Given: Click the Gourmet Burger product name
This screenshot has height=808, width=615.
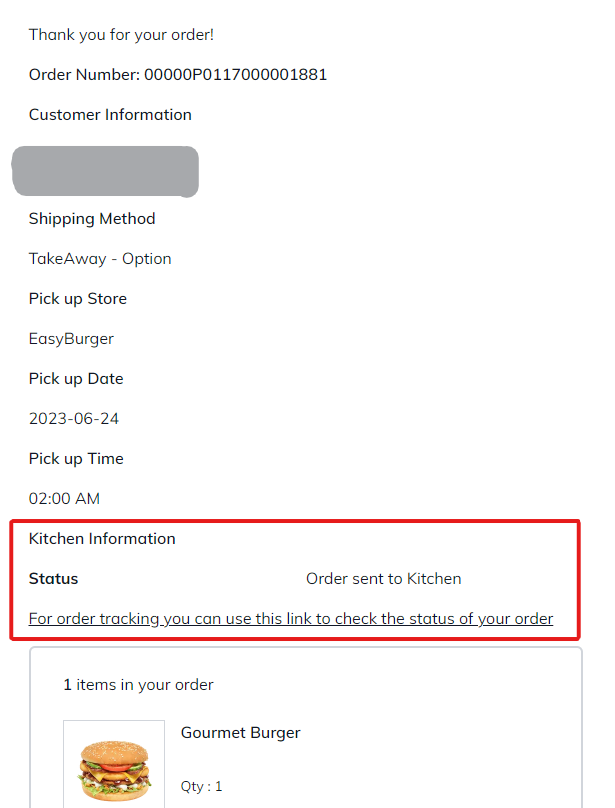Looking at the screenshot, I should (240, 733).
